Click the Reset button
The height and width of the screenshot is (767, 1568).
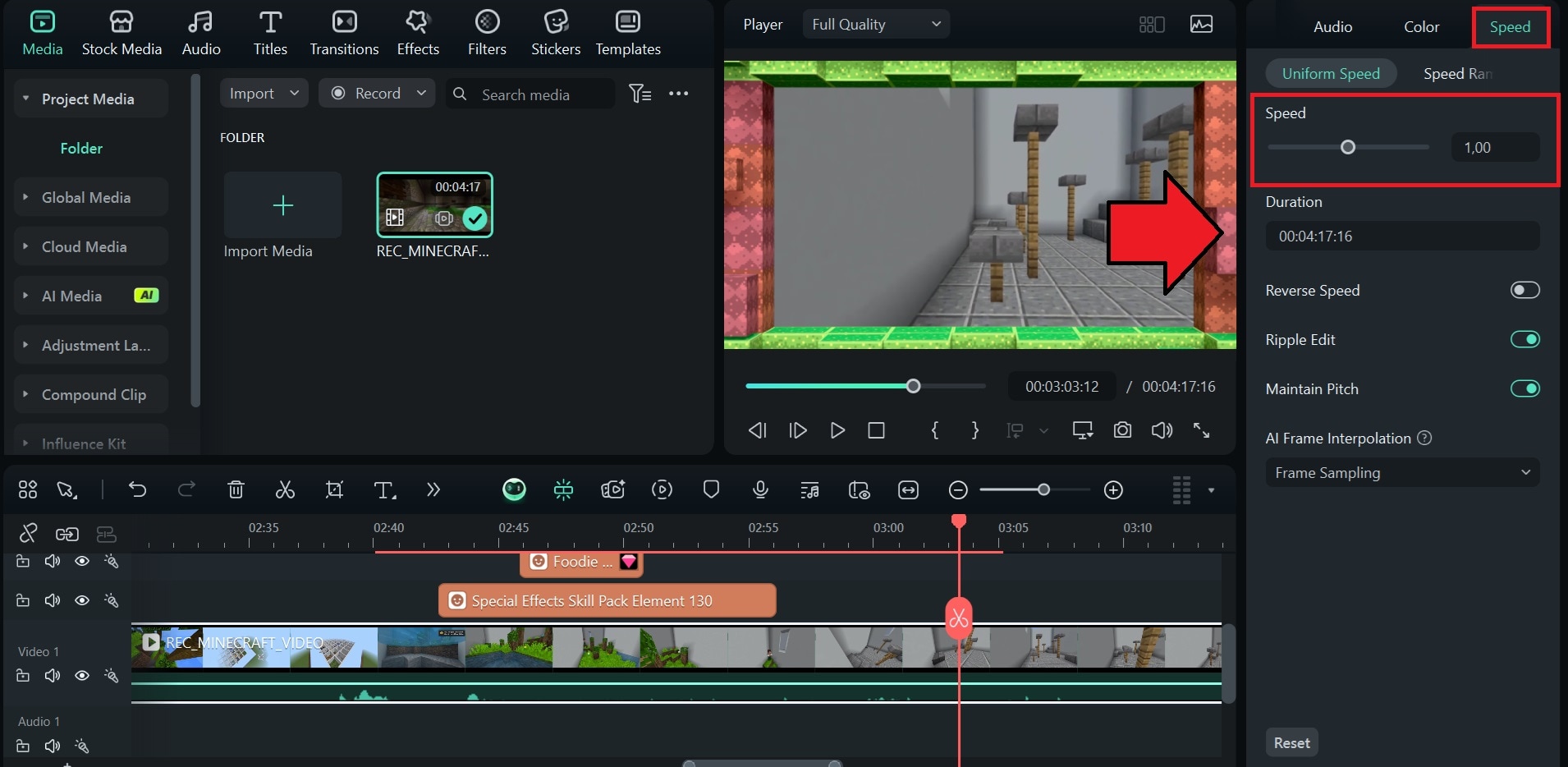click(1291, 742)
